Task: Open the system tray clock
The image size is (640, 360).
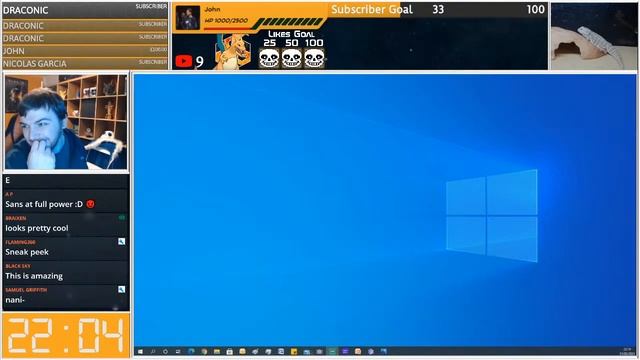Action: coord(626,351)
